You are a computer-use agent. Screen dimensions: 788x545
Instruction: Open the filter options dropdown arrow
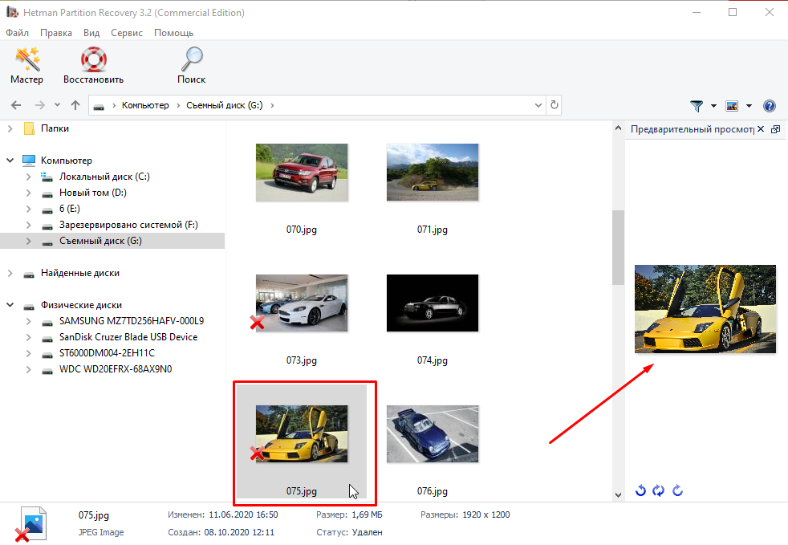click(x=714, y=106)
